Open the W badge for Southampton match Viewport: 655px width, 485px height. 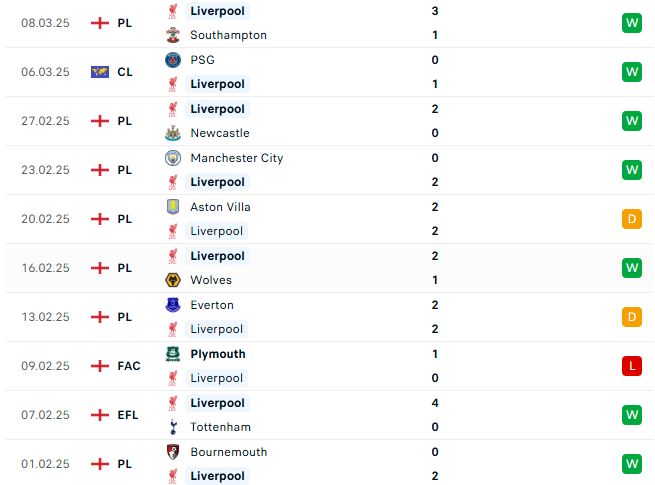(x=632, y=23)
